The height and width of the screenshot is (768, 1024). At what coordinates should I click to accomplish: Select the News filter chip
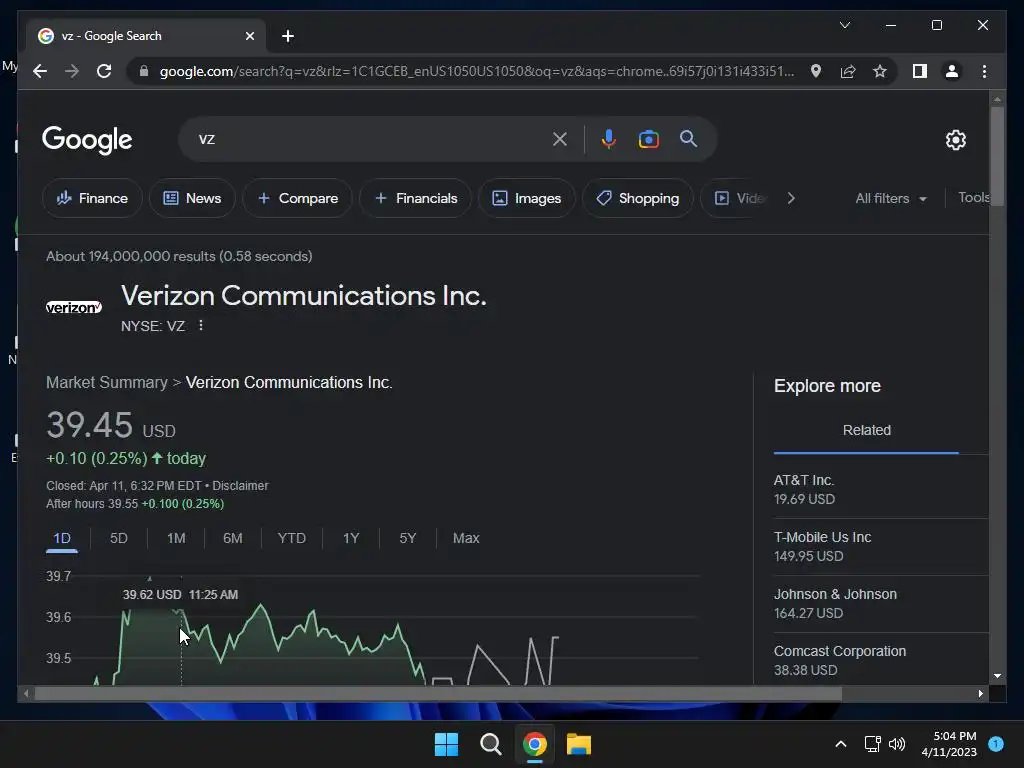192,198
